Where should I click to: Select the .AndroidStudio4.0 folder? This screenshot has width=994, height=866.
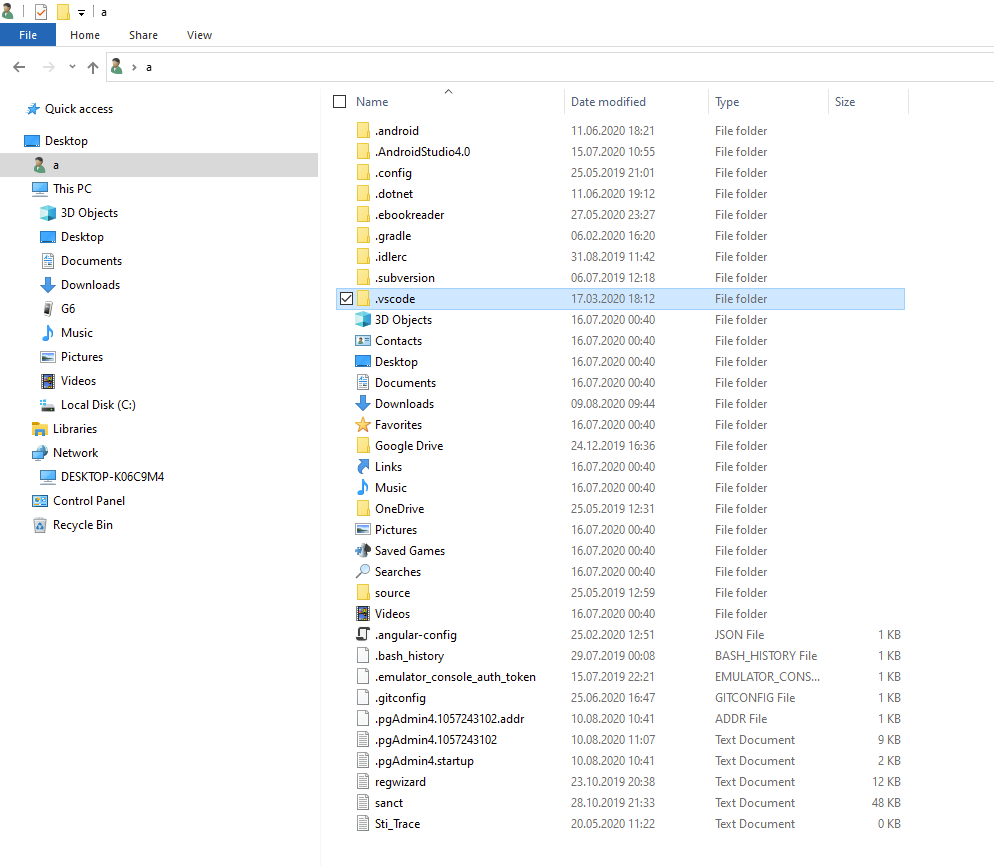(x=422, y=152)
